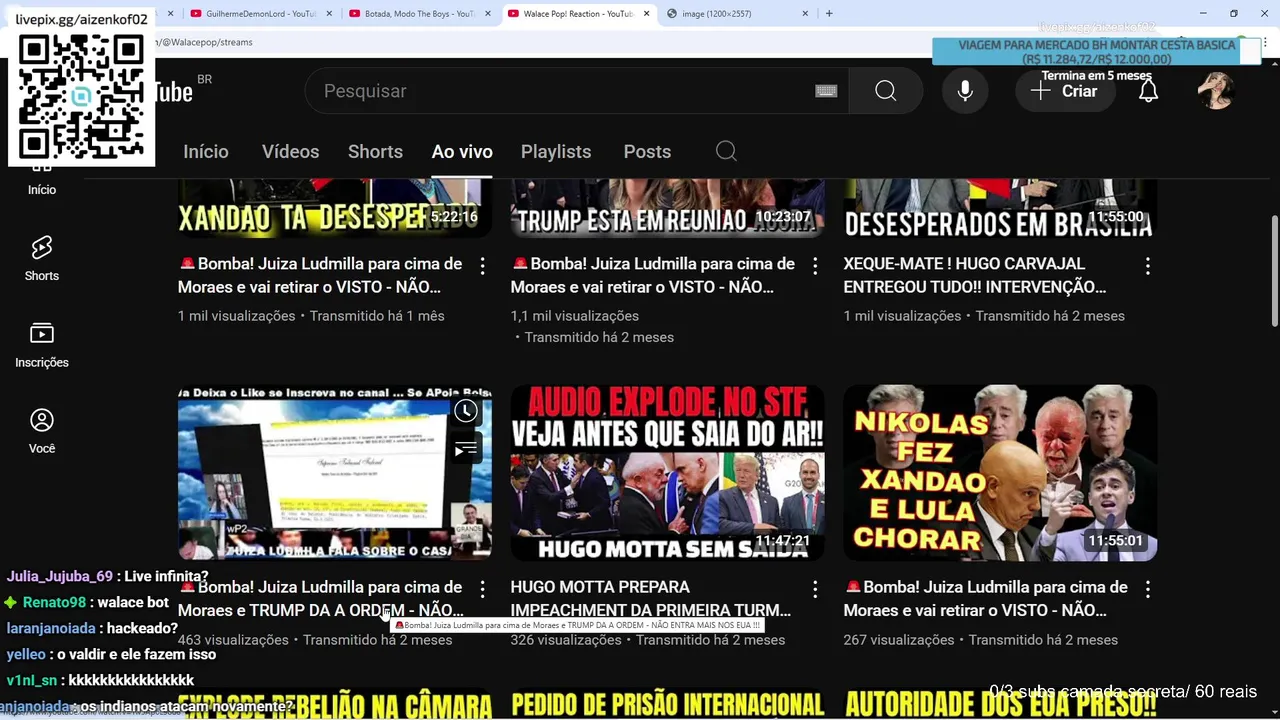Close the image (1200×2557) tab
The width and height of the screenshot is (1280, 720).
tap(805, 14)
